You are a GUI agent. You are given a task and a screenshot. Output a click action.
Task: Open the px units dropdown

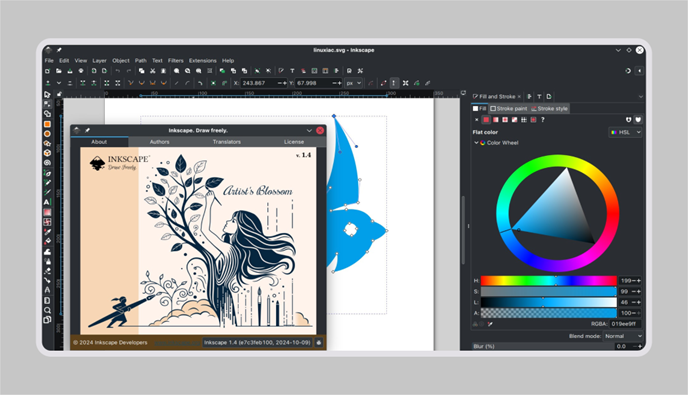click(354, 83)
